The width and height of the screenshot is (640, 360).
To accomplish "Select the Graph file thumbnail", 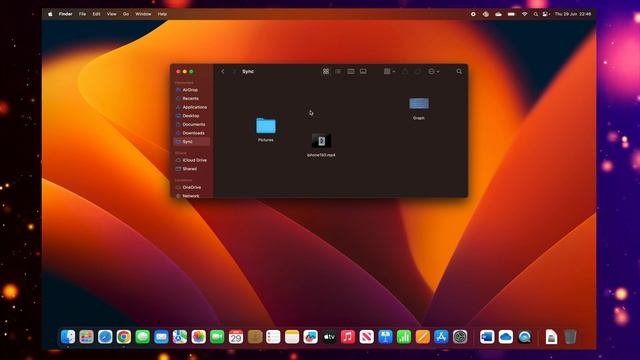I will coord(419,104).
